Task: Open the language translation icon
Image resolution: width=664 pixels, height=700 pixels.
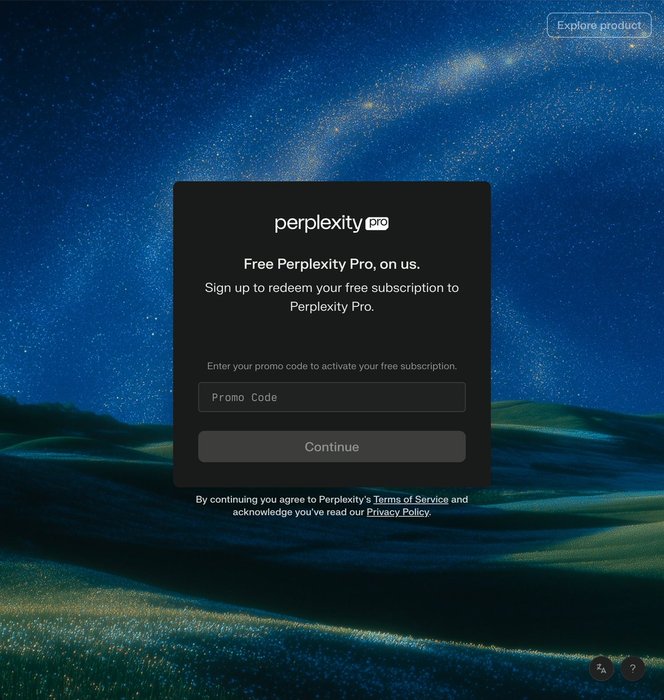Action: coord(601,668)
